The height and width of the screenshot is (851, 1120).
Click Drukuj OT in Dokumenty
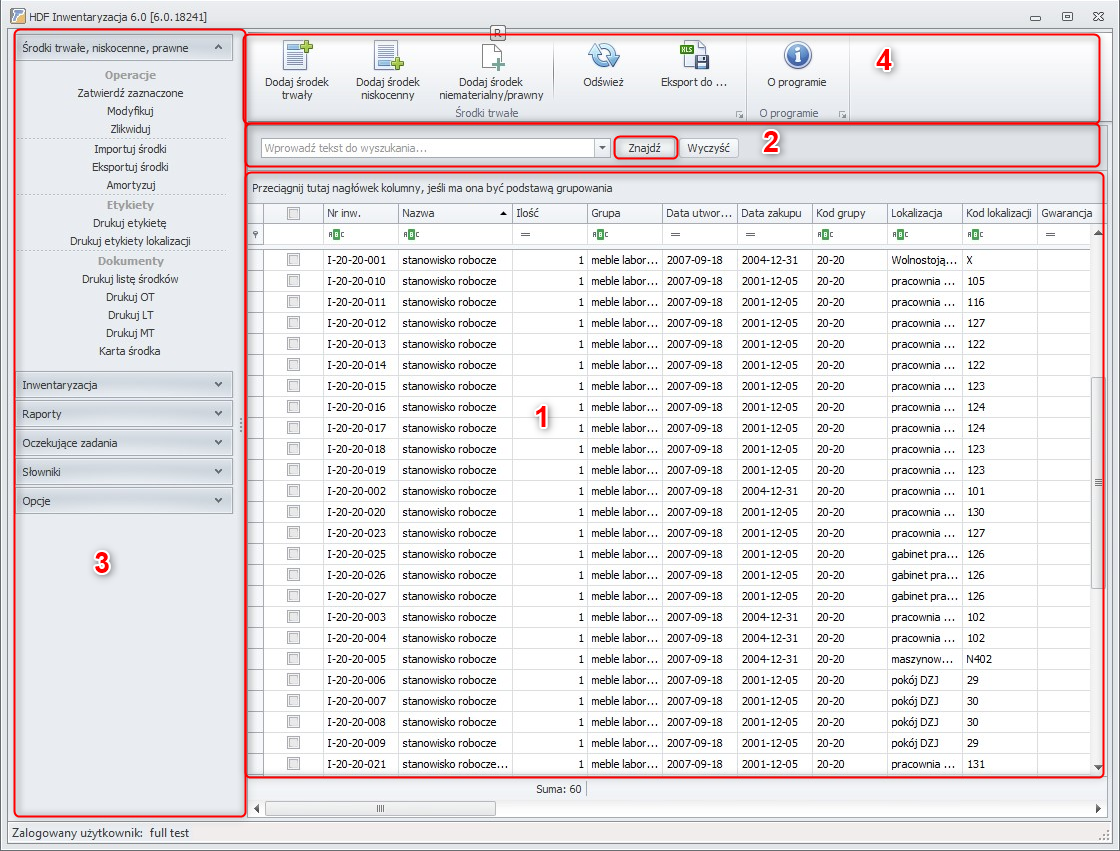click(130, 297)
